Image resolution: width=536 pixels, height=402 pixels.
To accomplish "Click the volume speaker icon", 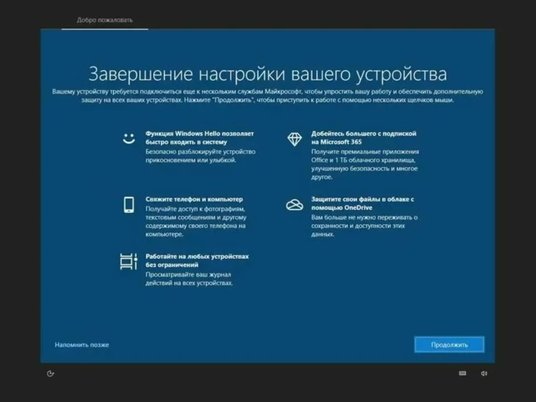I will pos(484,373).
